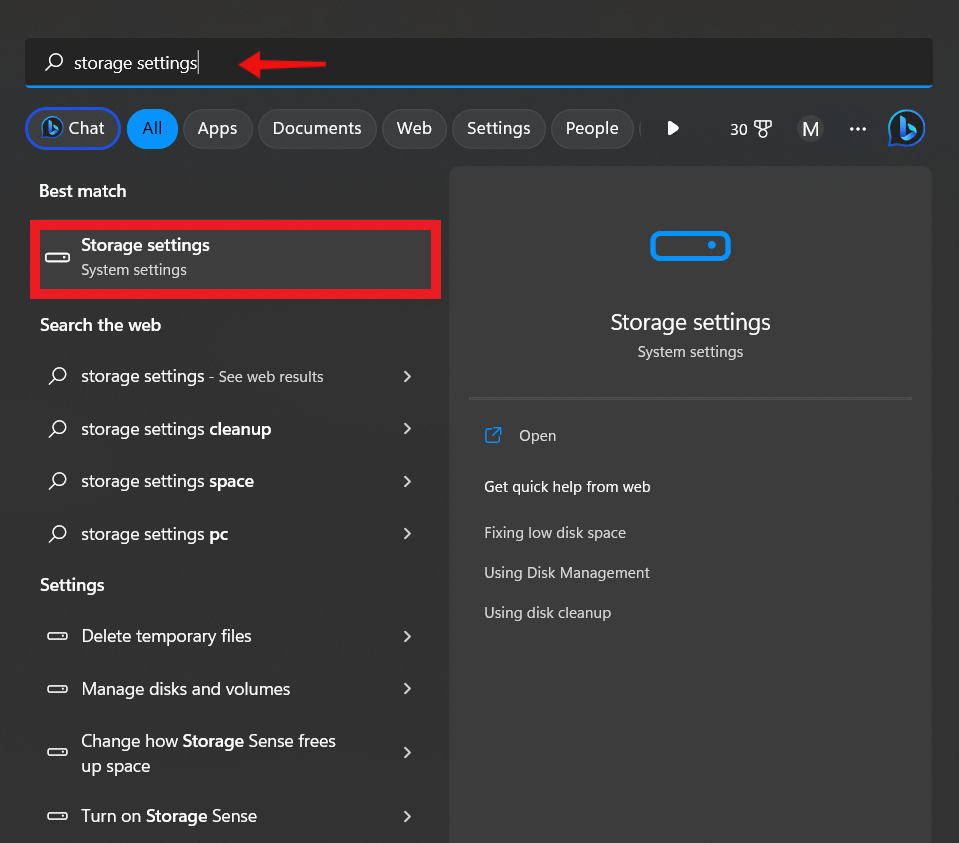959x843 pixels.
Task: Open the account avatar marked M
Action: (x=810, y=128)
